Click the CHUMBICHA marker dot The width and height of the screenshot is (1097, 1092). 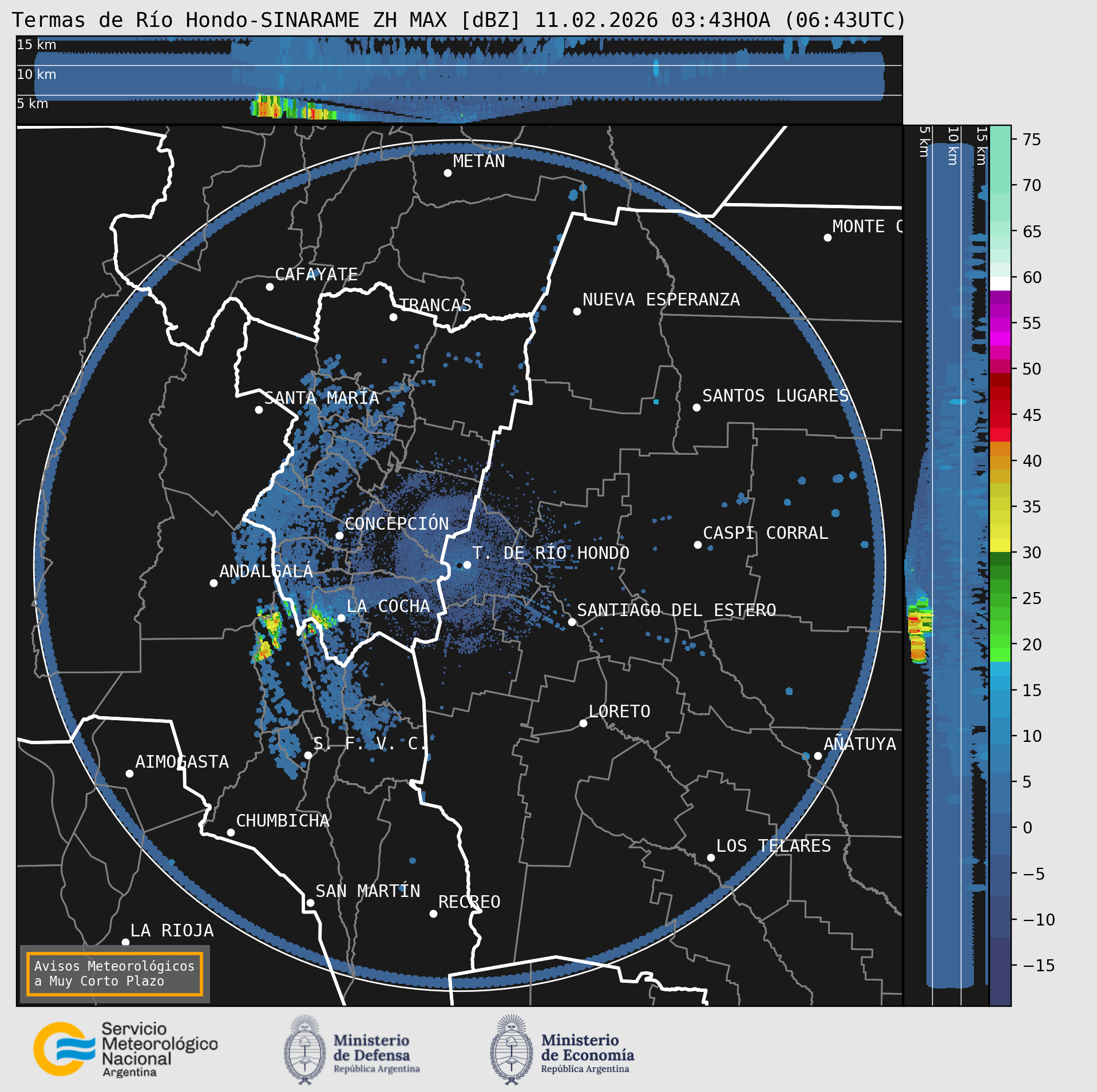[231, 832]
